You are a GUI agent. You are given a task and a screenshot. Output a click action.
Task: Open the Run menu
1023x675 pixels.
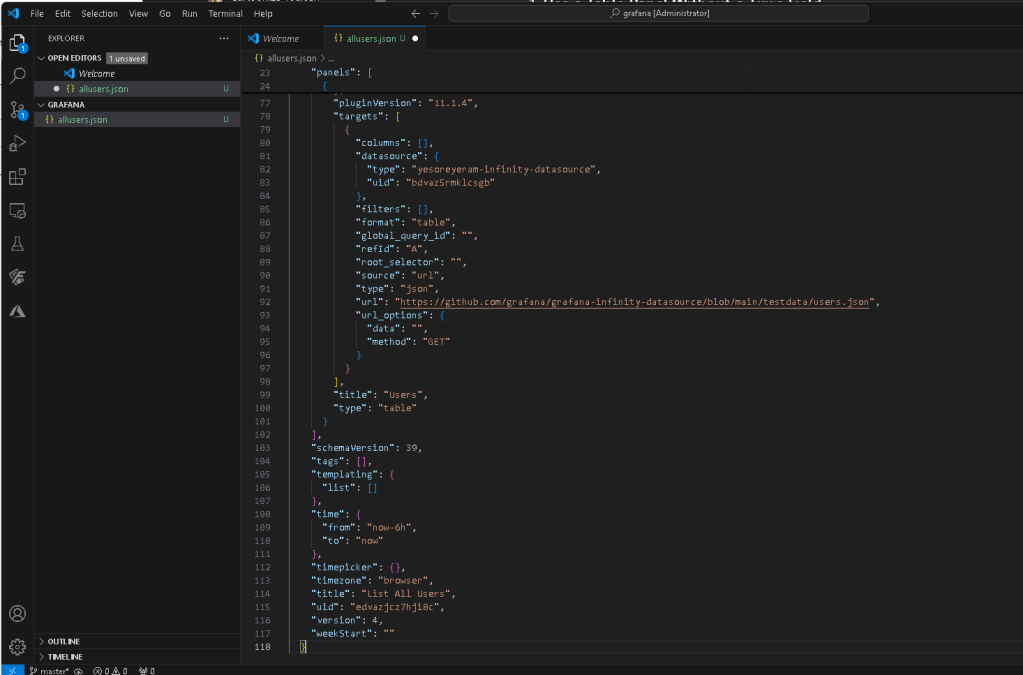[189, 14]
